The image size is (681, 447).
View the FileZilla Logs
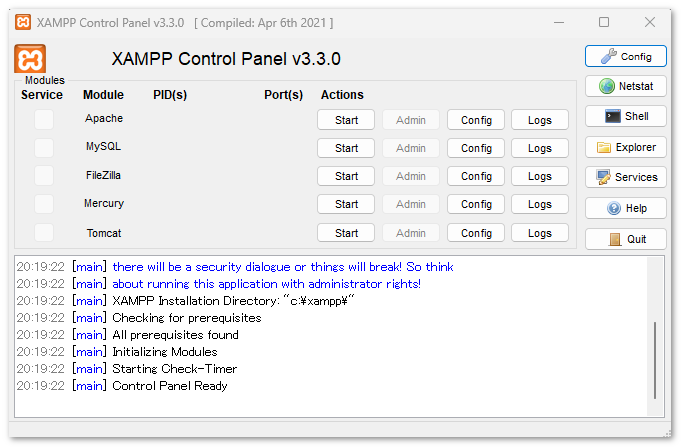(x=540, y=176)
